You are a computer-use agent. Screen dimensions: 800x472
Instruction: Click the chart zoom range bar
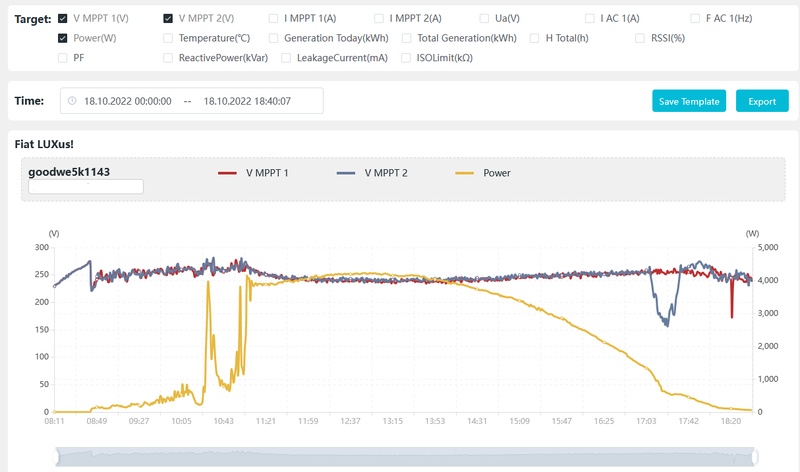click(406, 457)
